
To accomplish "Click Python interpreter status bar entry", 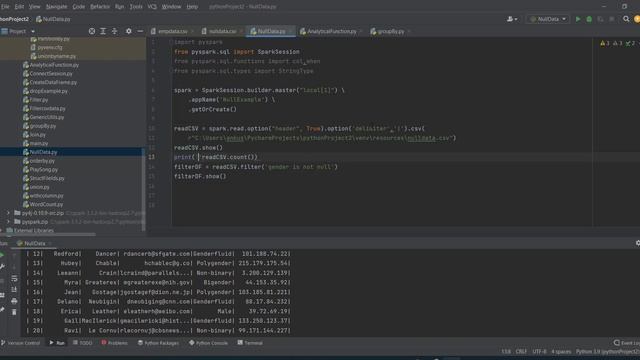I will pyautogui.click(x=607, y=351).
